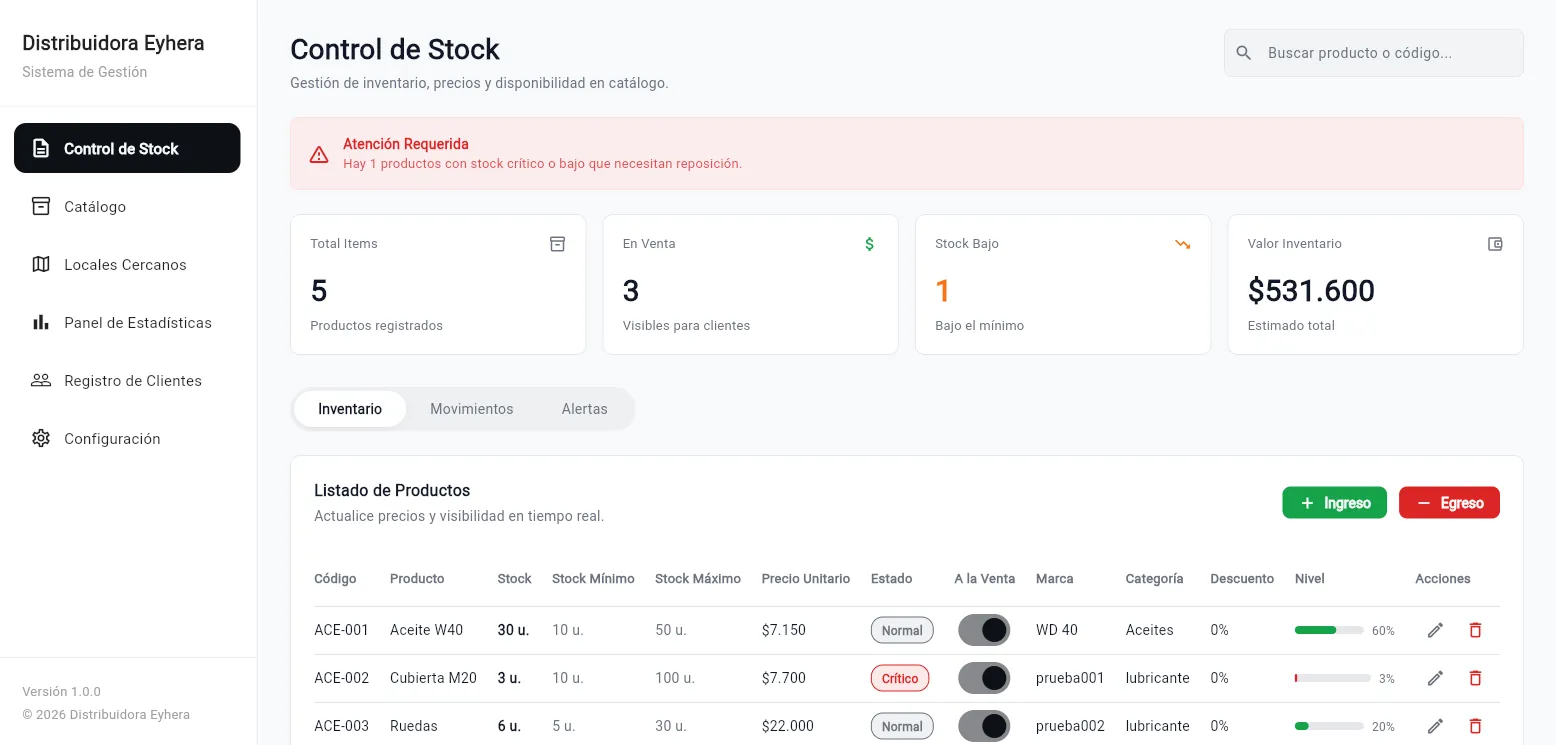1556x745 pixels.
Task: Click the archive box icon on Total Items card
Action: [x=557, y=244]
